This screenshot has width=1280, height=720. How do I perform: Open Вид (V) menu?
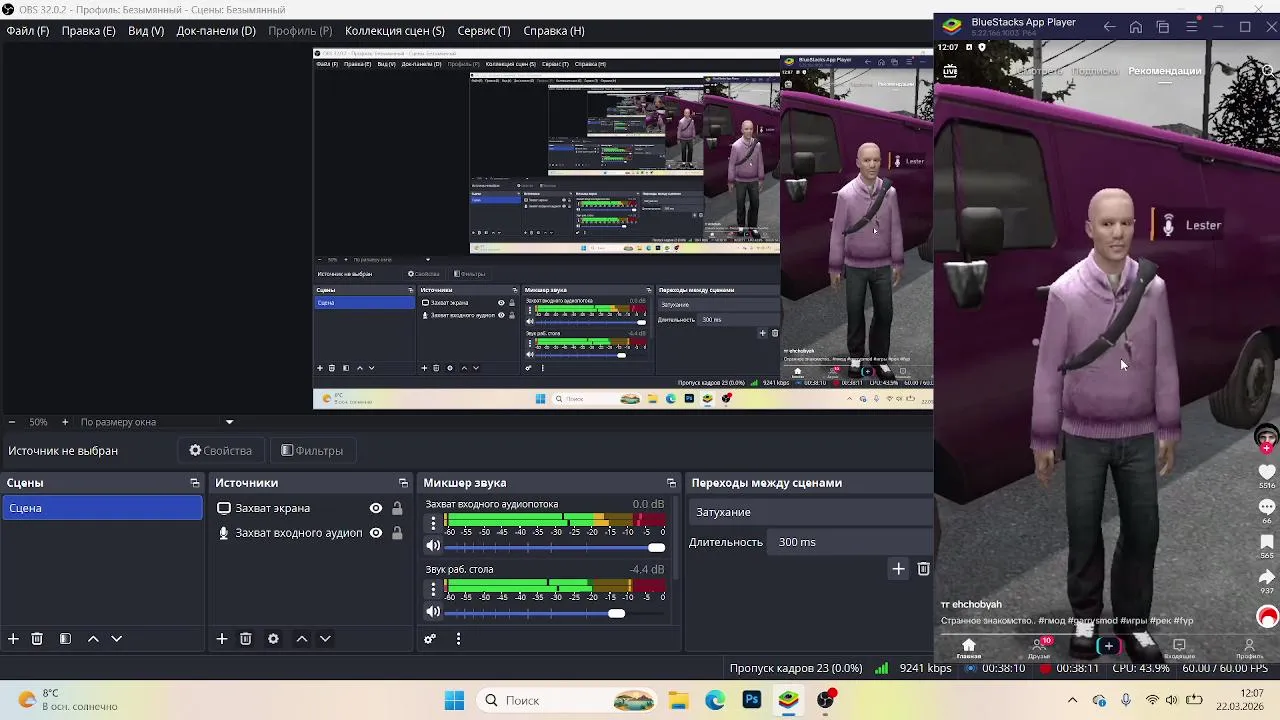(x=146, y=31)
